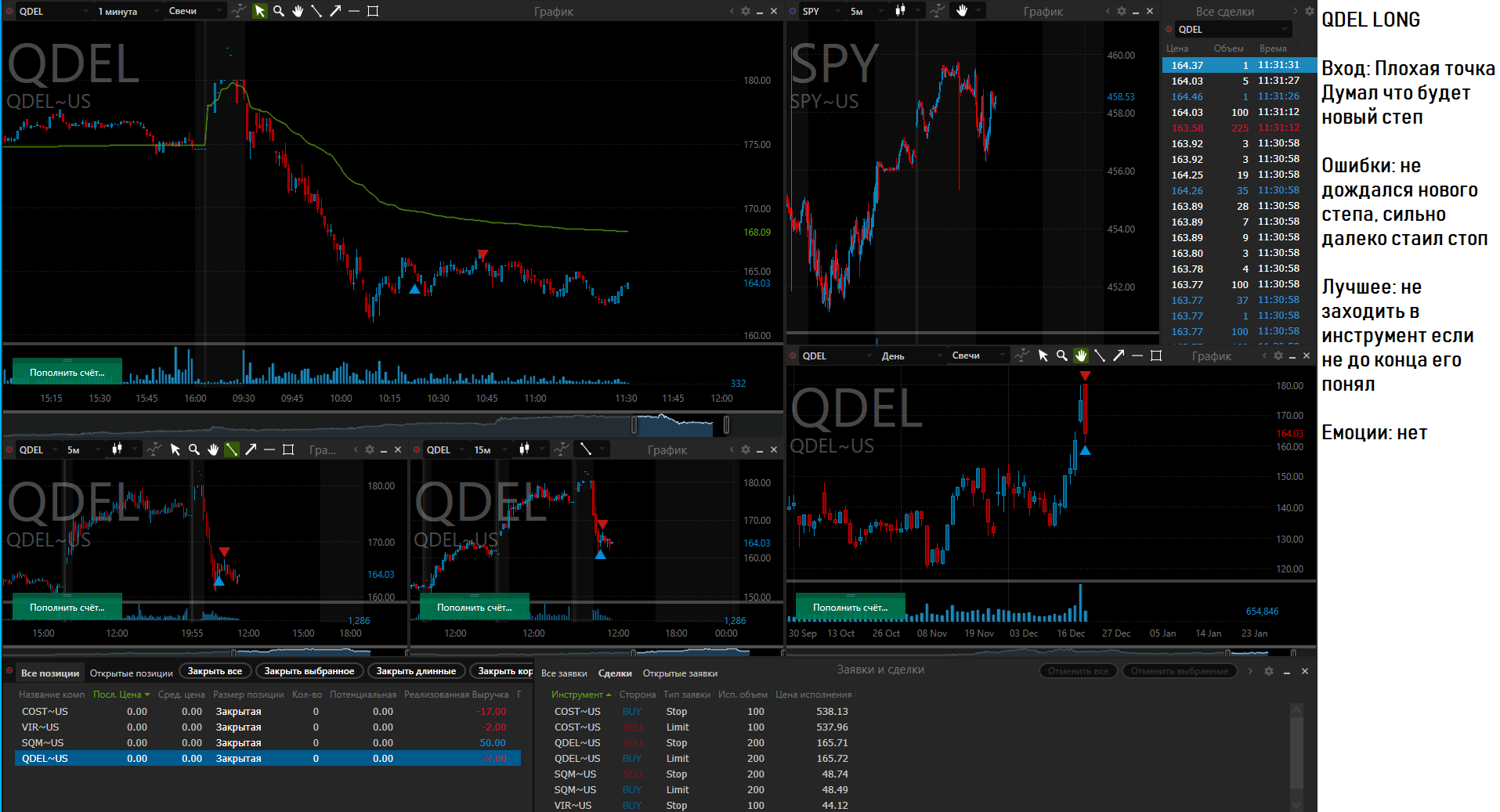Select the pointer tool in the QDEL 5м chart

[175, 449]
